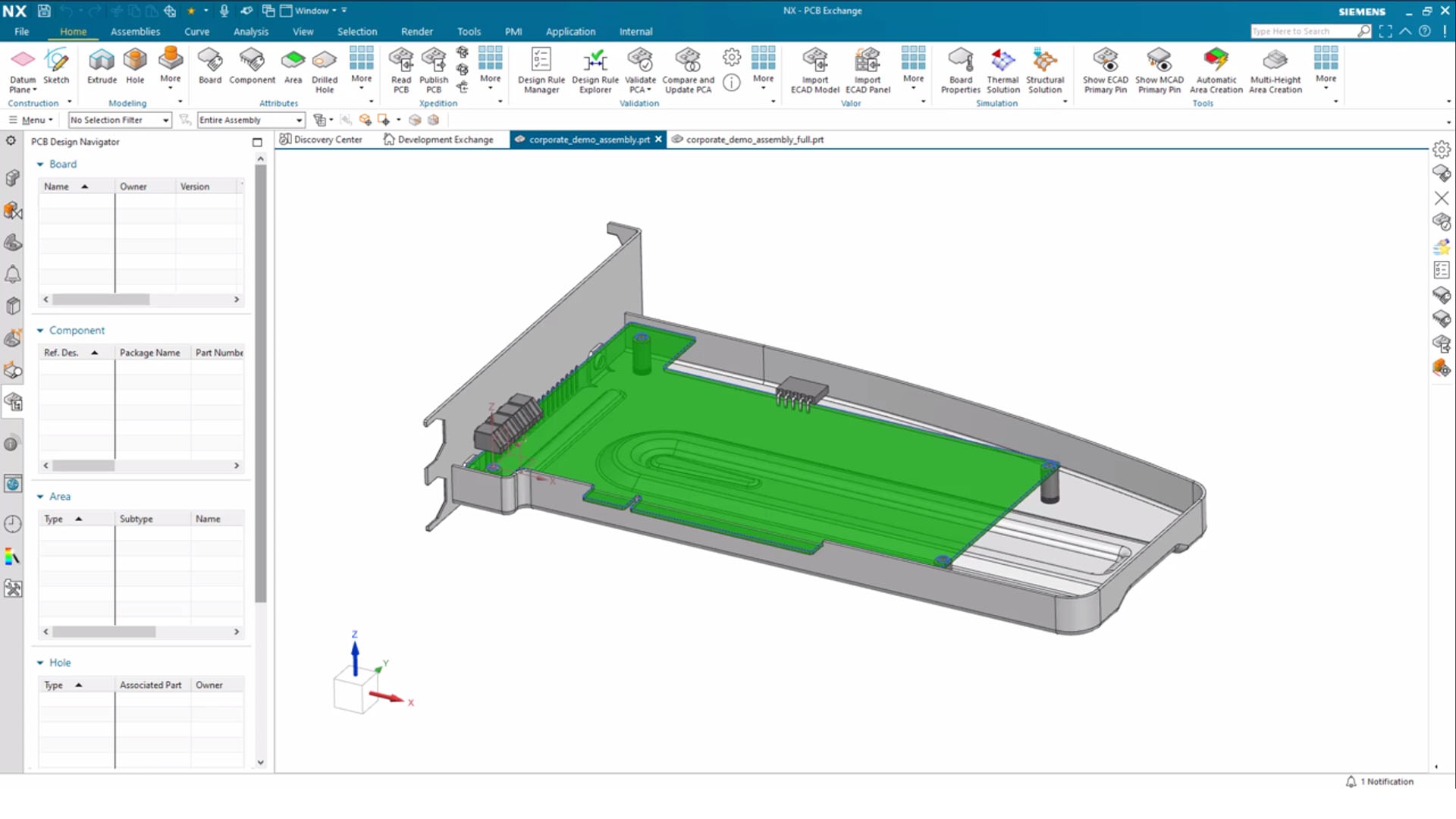Click Show ECAD Primary Pin
Viewport: 1456px width, 819px height.
[1105, 68]
